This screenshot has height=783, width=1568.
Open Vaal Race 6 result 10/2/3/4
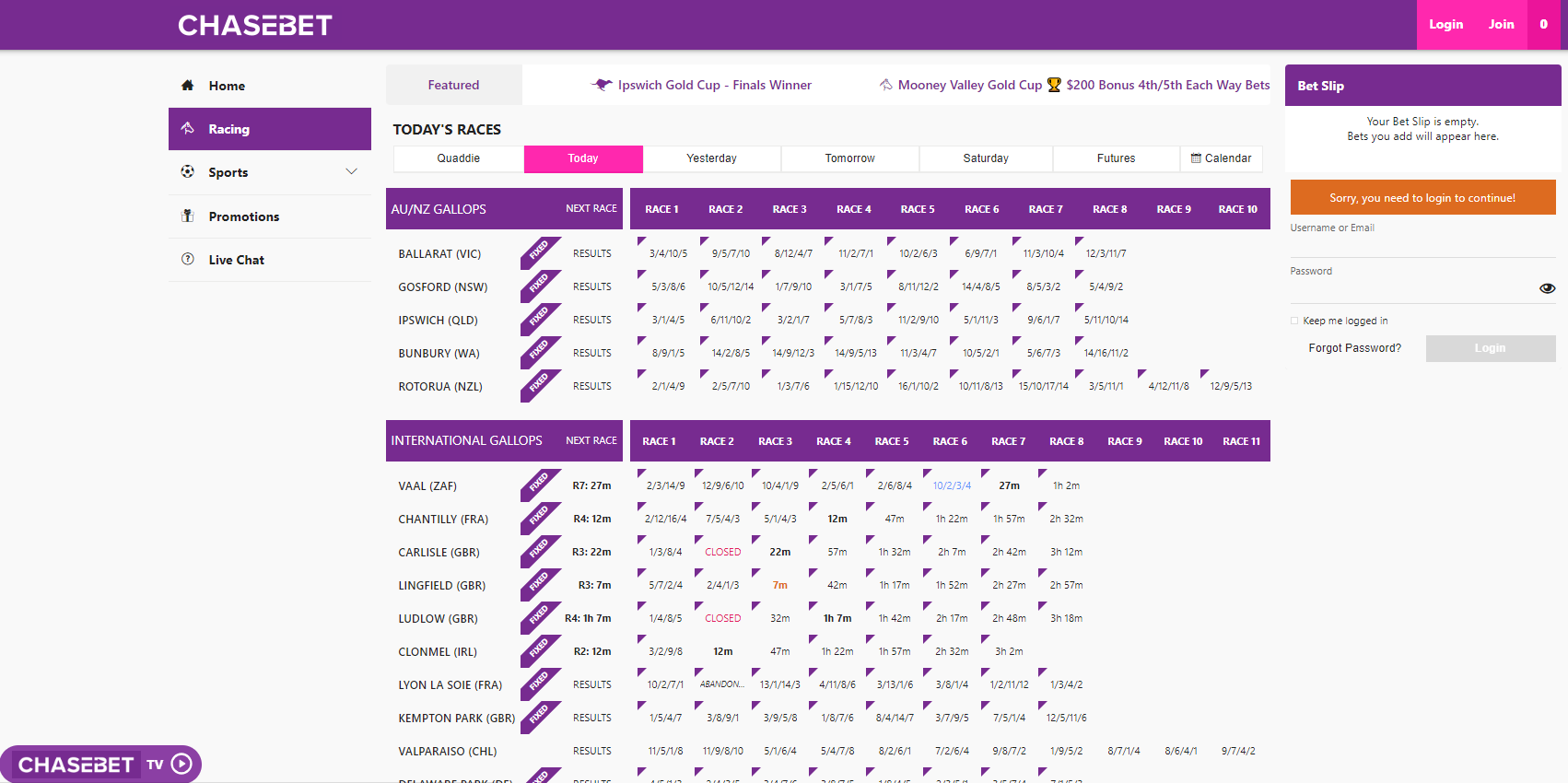point(952,485)
